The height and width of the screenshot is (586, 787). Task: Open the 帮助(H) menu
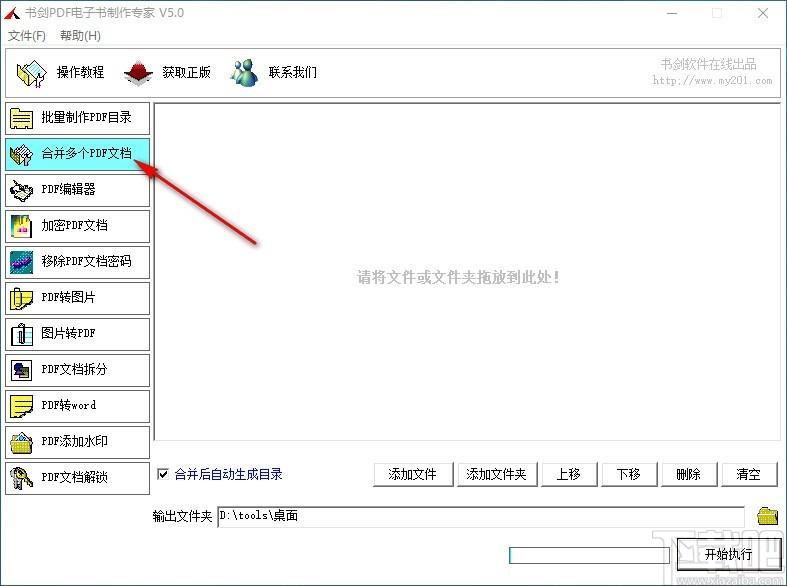click(80, 36)
